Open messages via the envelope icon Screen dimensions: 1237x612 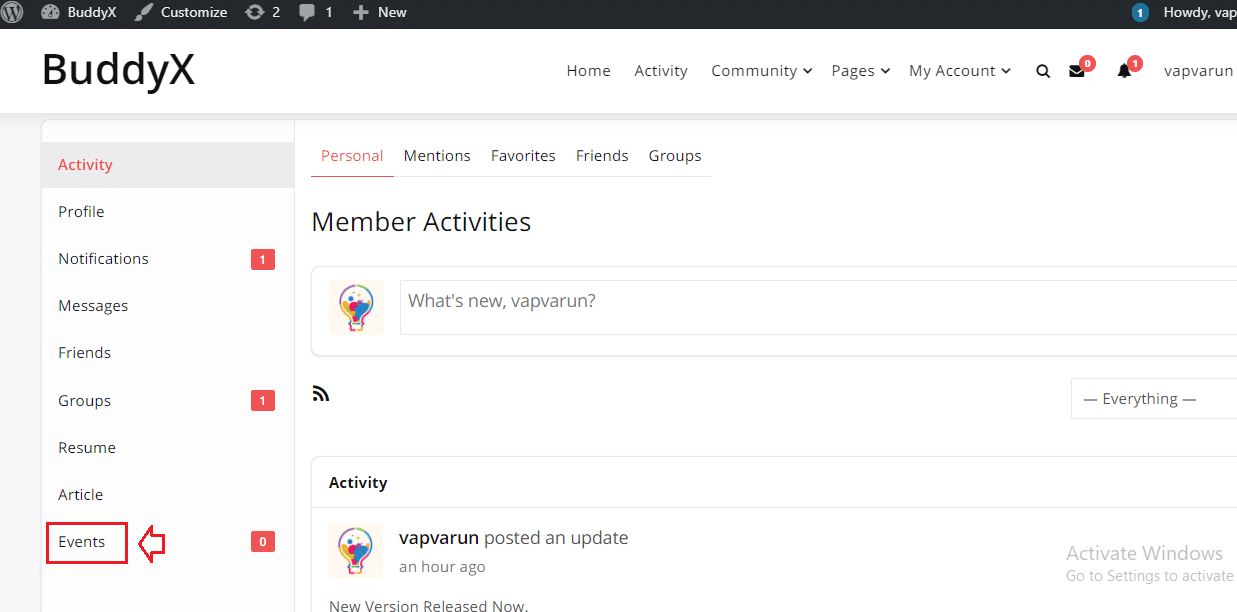[1077, 70]
